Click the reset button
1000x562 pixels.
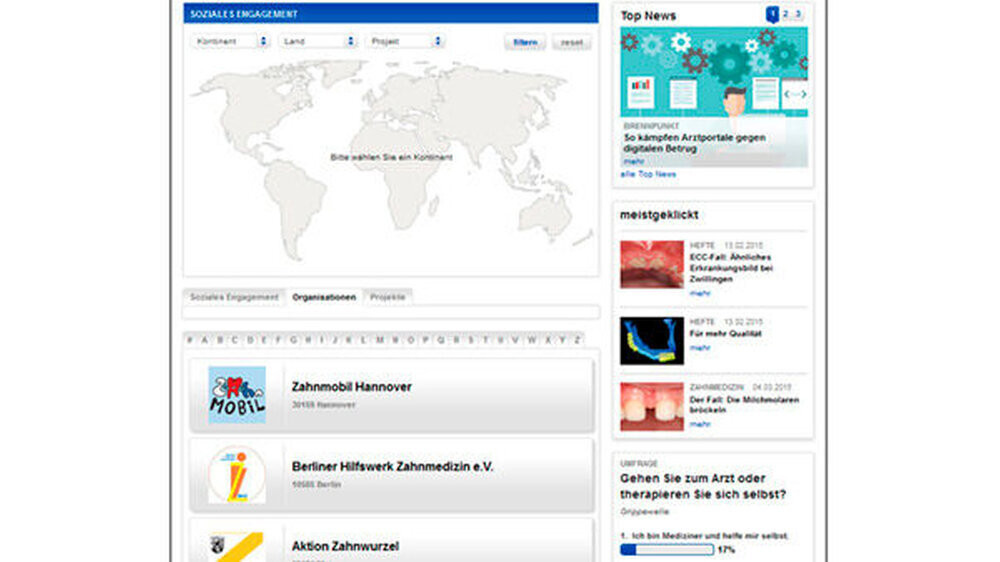point(572,43)
